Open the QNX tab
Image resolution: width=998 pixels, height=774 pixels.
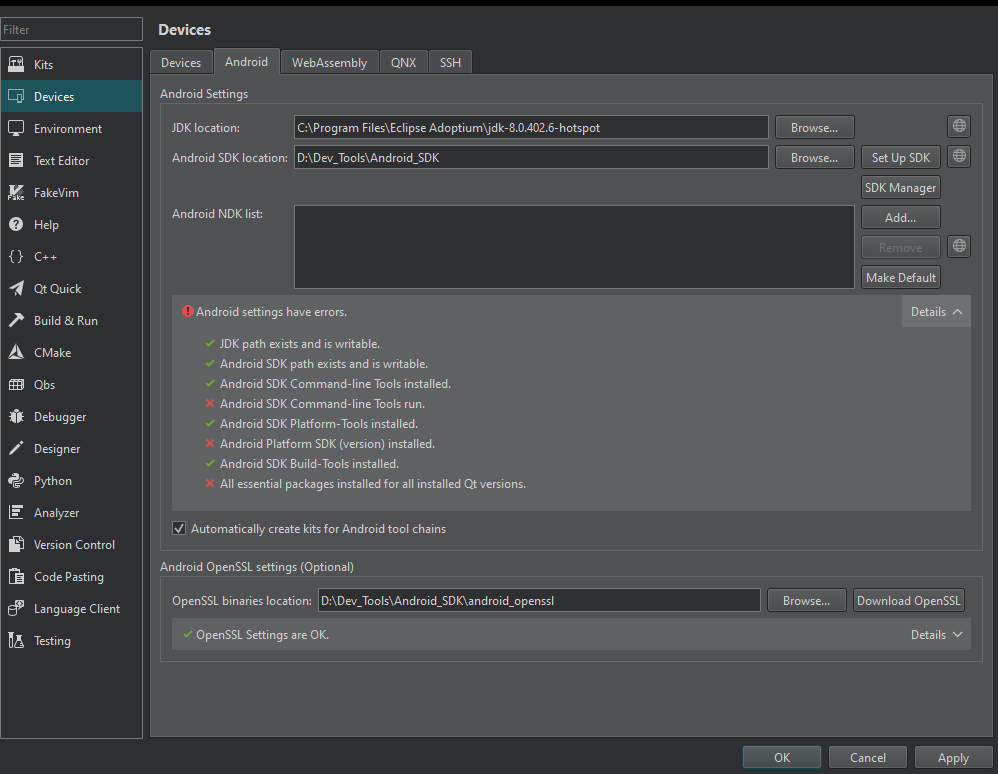(403, 62)
